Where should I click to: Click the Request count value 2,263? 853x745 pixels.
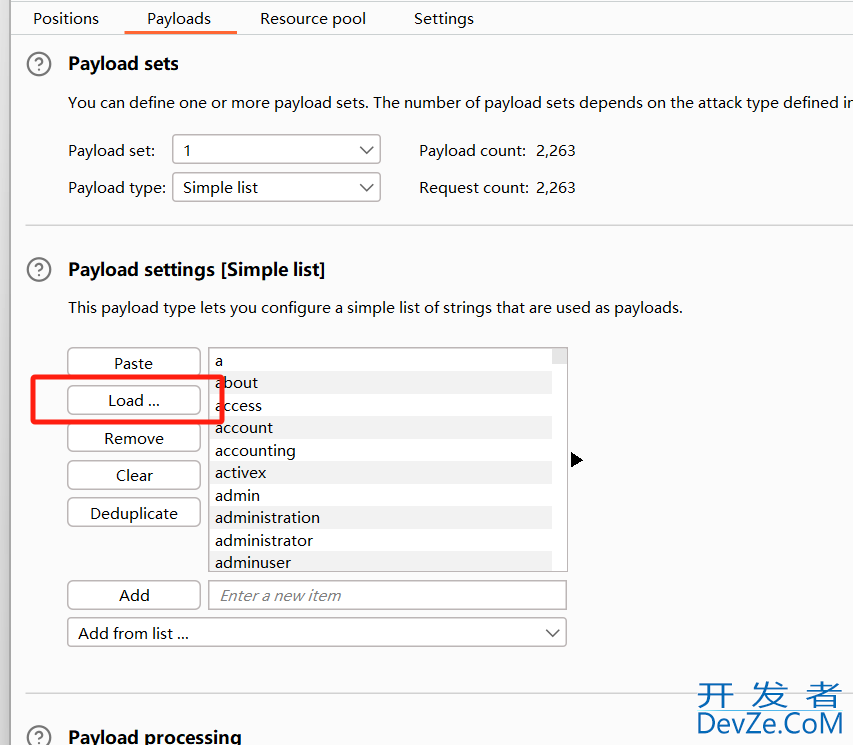(x=555, y=188)
